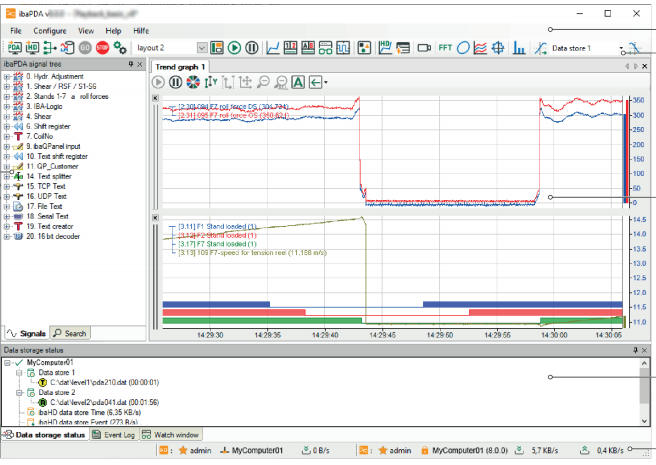Screen dimensions: 656x465
Task: Expand the 7. CoilNo tree node
Action: [7, 136]
